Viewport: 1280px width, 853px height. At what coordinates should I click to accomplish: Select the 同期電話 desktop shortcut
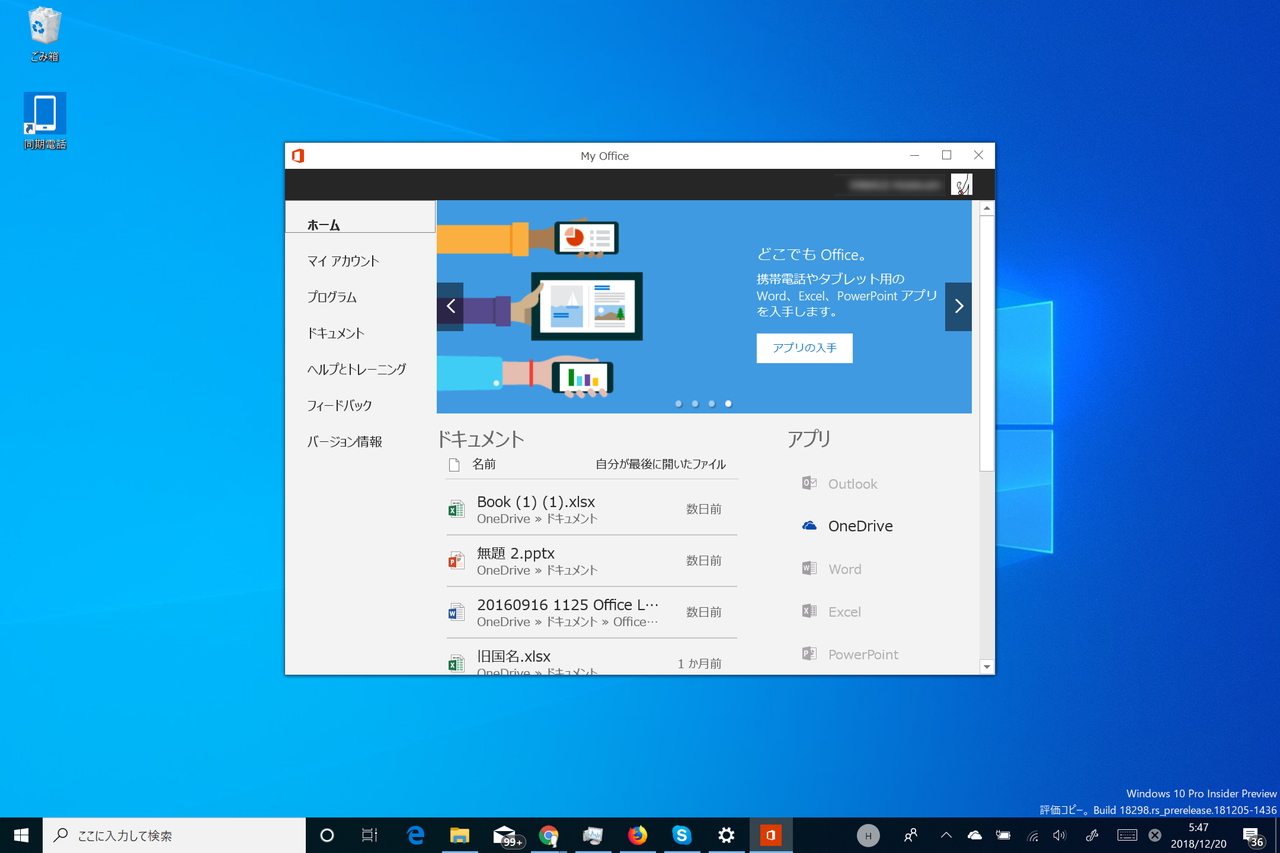click(x=45, y=122)
